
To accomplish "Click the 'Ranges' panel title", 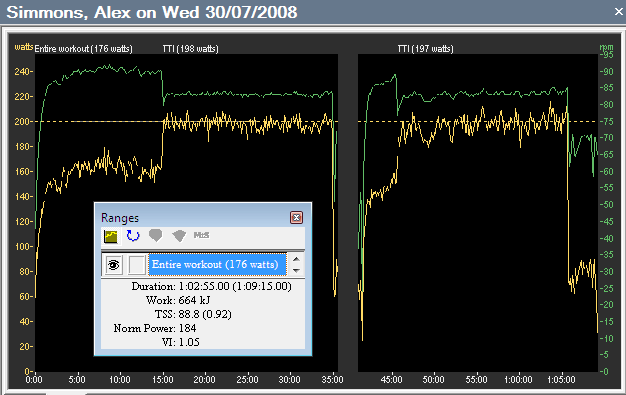I will point(120,218).
